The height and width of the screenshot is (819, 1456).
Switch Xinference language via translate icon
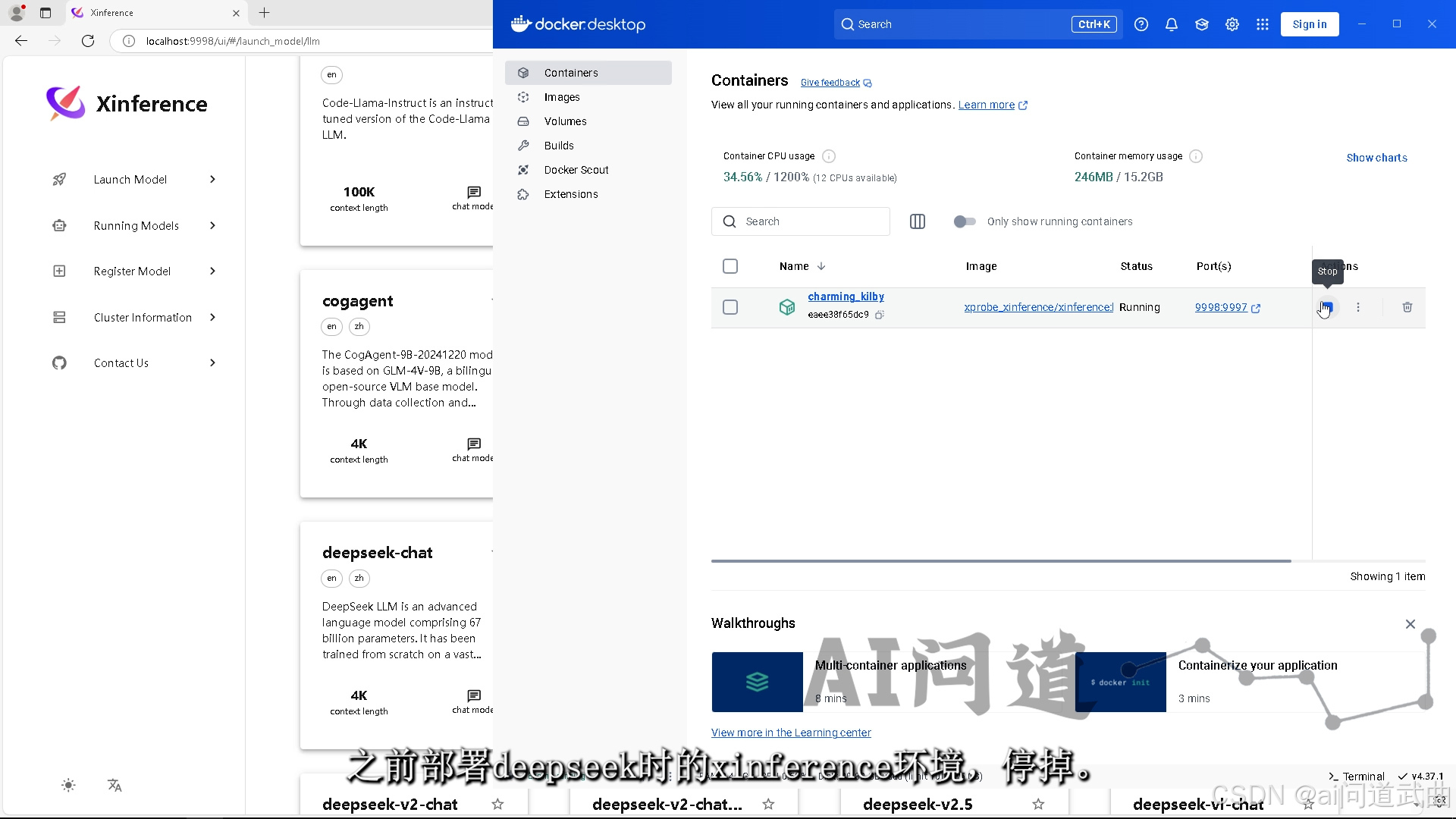[x=115, y=785]
